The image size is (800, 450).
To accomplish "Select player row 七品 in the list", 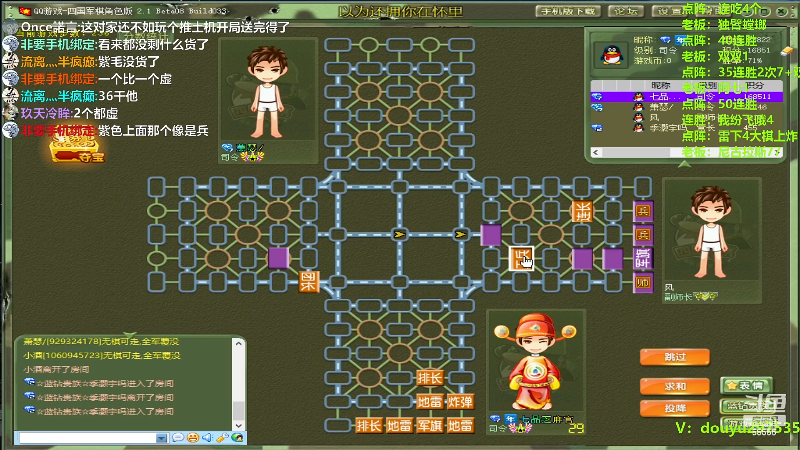I will 687,96.
